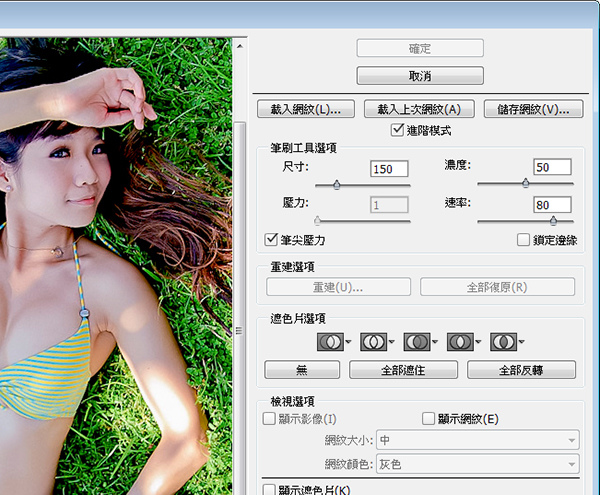Click the Intersect with Selection mask icon

click(460, 342)
